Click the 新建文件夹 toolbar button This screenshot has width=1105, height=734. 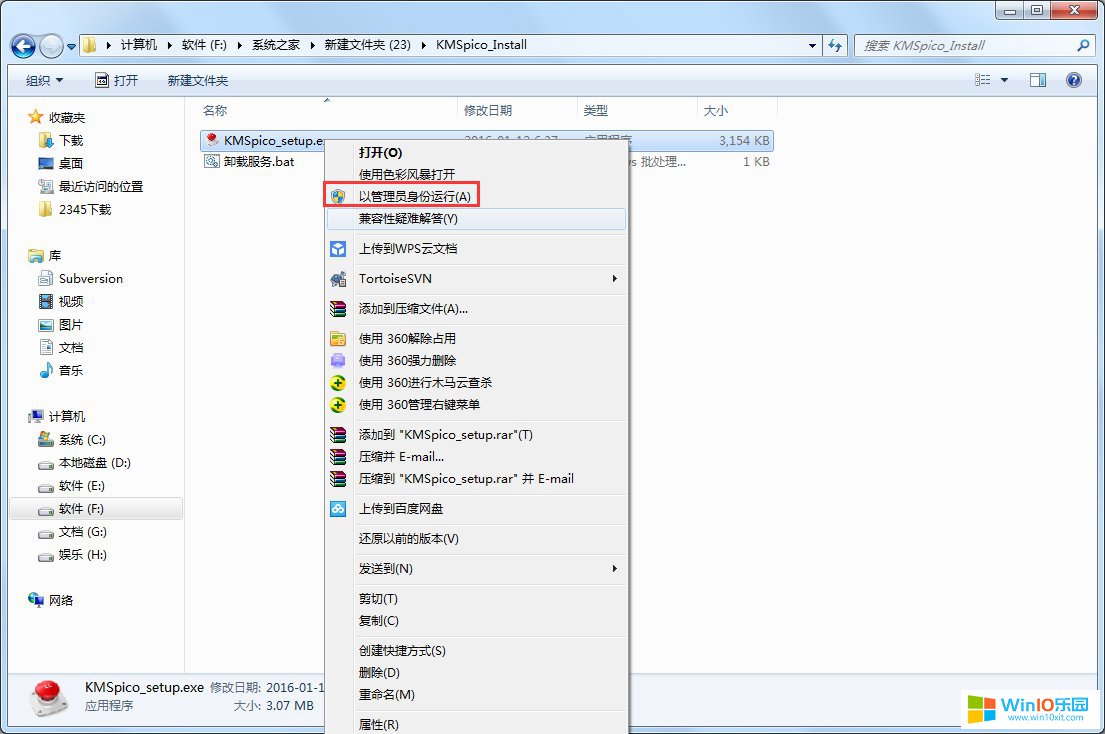click(x=198, y=80)
